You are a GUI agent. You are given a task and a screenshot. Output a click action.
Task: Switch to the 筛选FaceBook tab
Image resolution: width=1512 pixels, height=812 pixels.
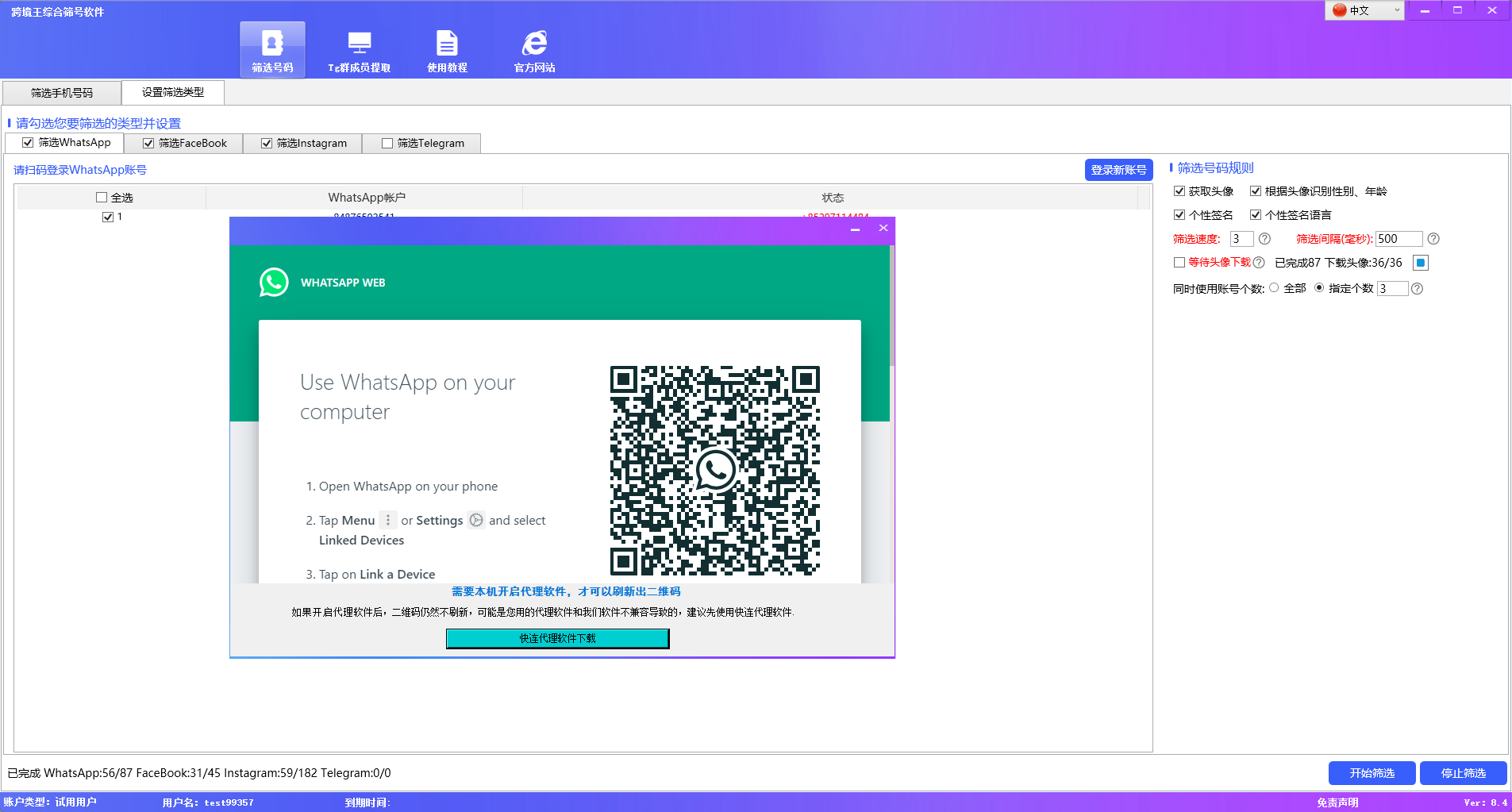(x=184, y=144)
